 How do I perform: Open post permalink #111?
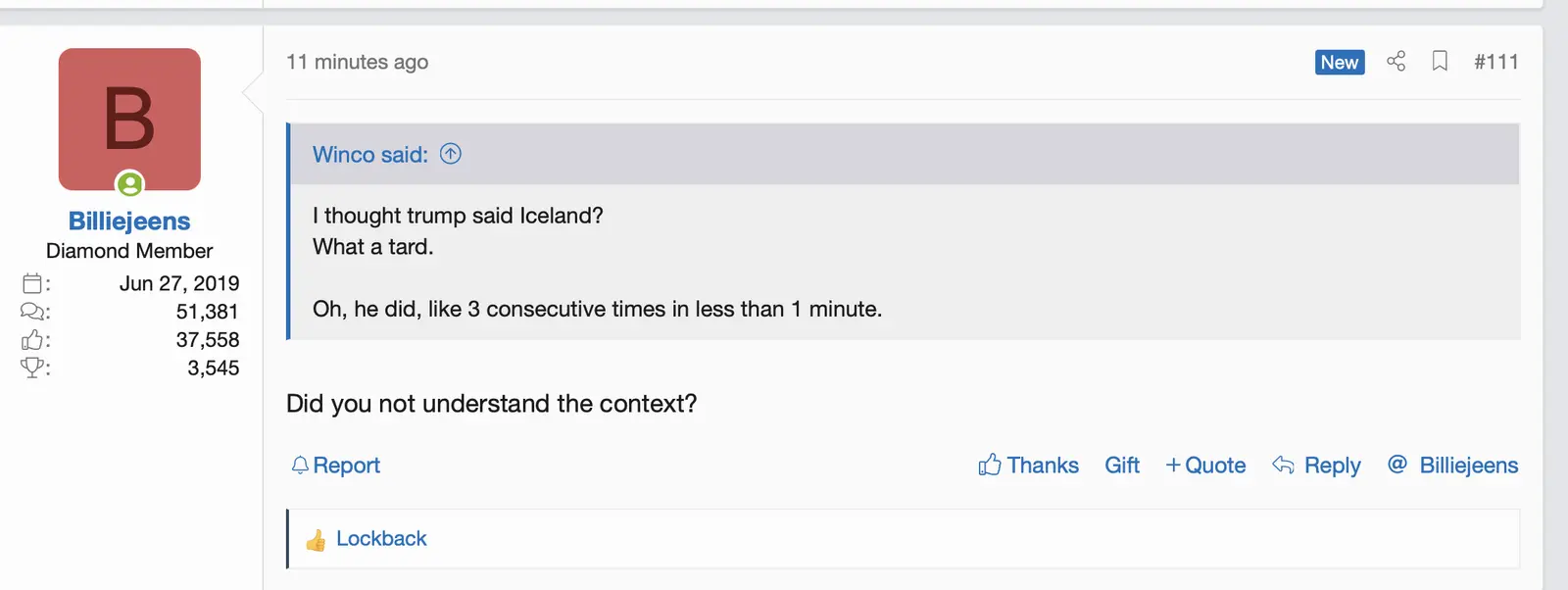pos(1495,62)
